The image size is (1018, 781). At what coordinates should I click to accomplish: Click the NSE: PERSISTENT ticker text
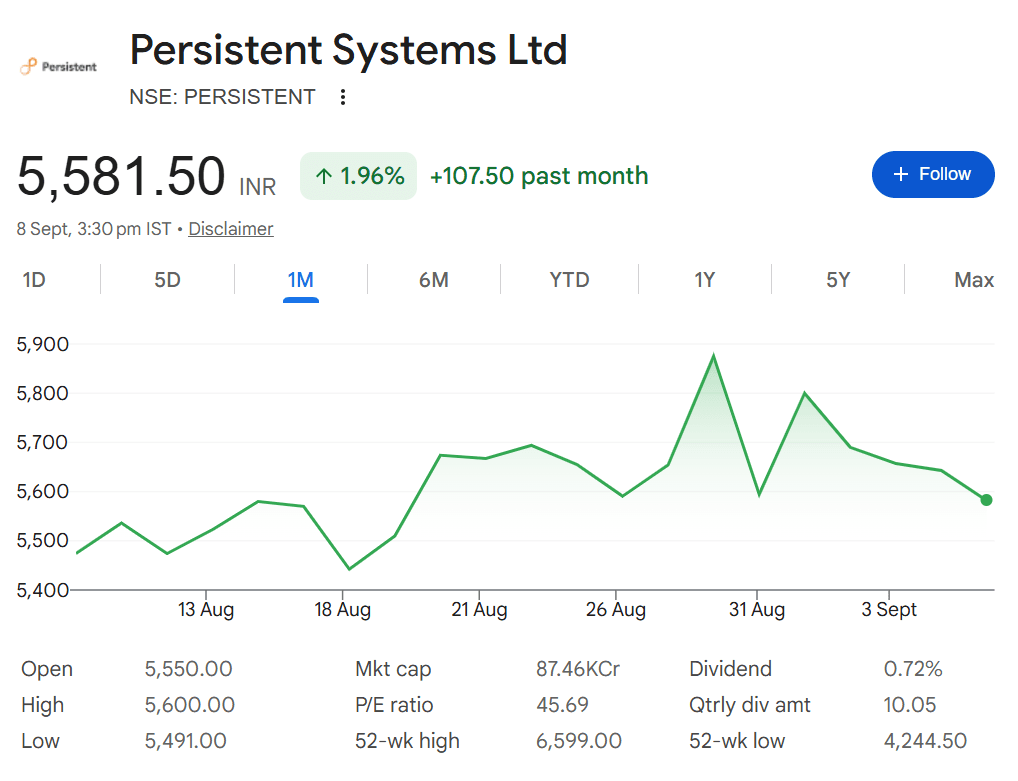pos(222,97)
